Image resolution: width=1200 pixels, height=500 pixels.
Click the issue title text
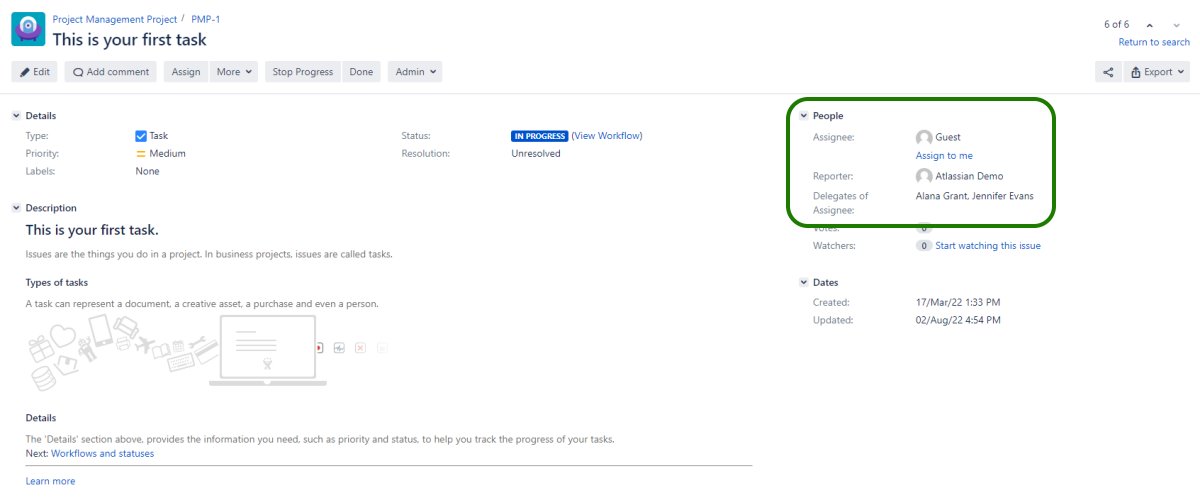point(129,40)
